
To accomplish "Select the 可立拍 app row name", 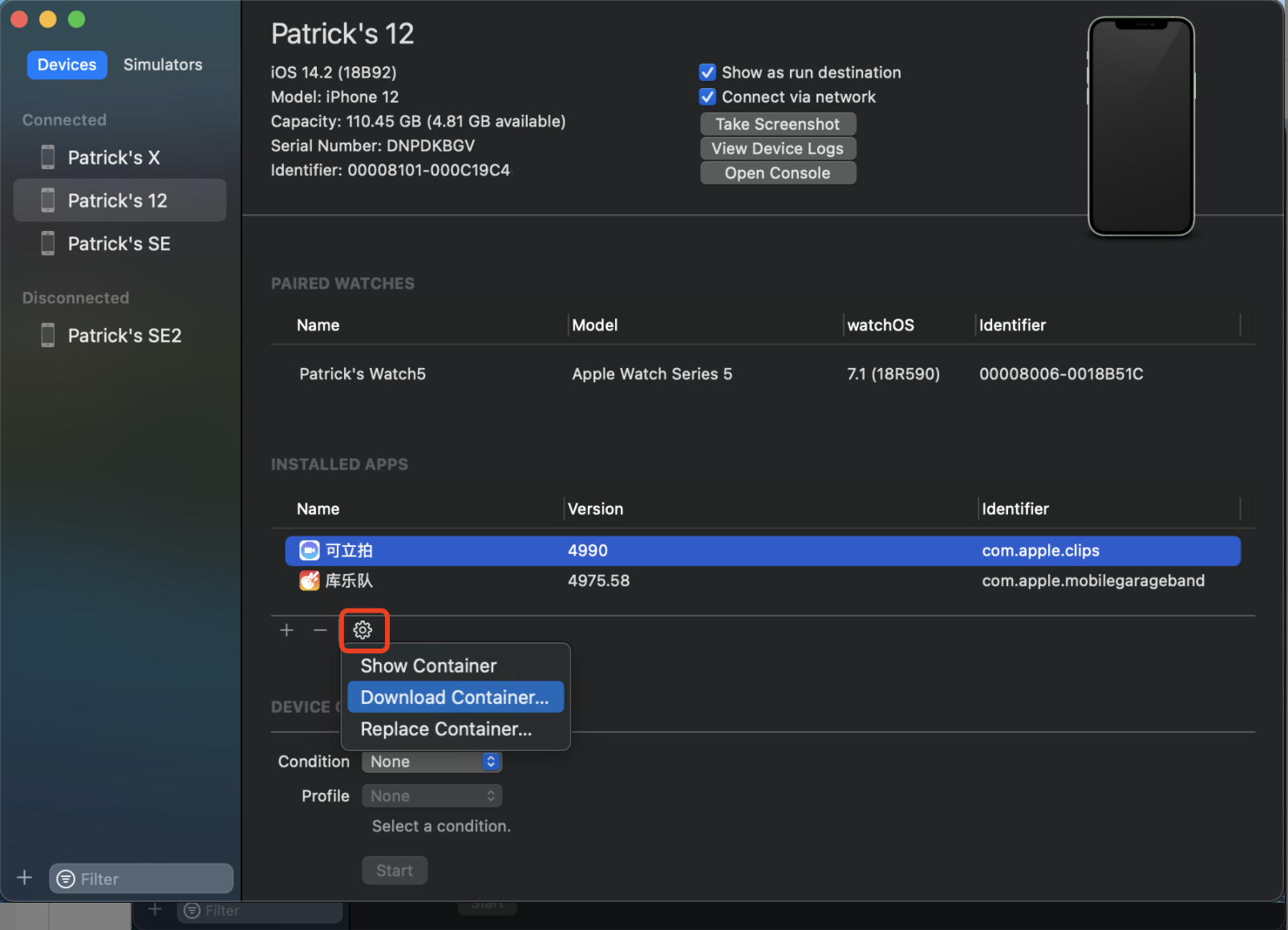I will (x=349, y=551).
